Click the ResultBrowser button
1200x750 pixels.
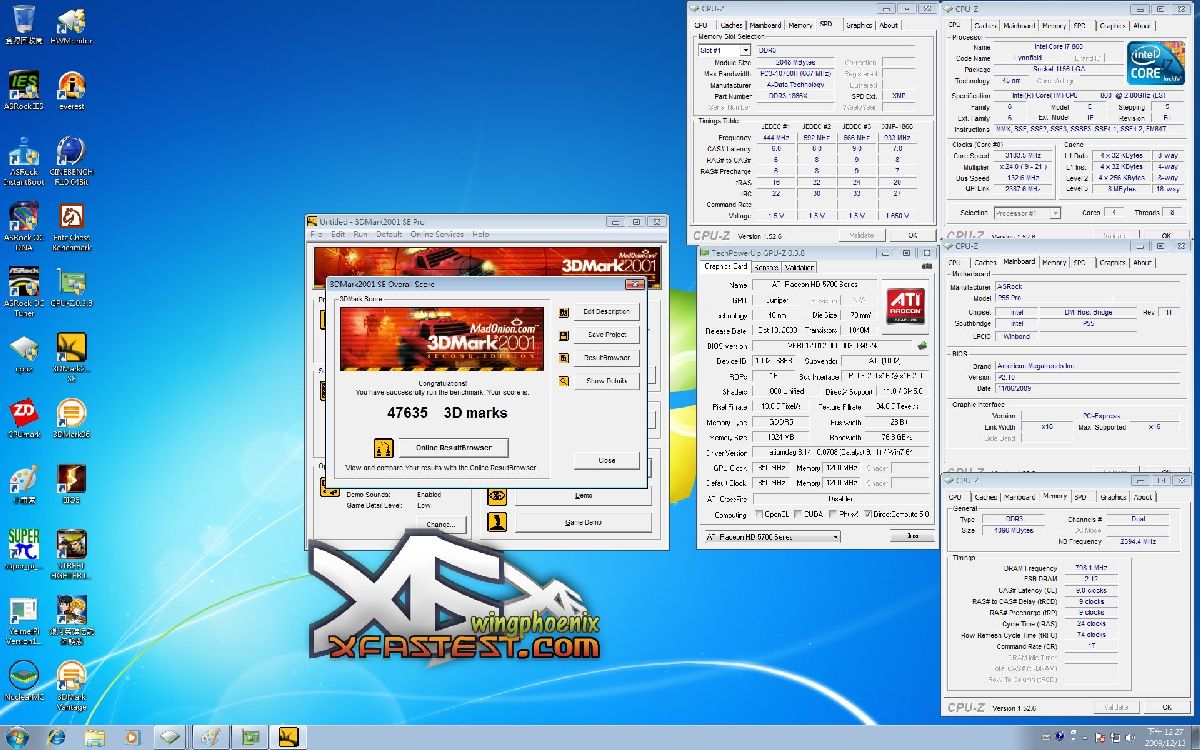607,358
